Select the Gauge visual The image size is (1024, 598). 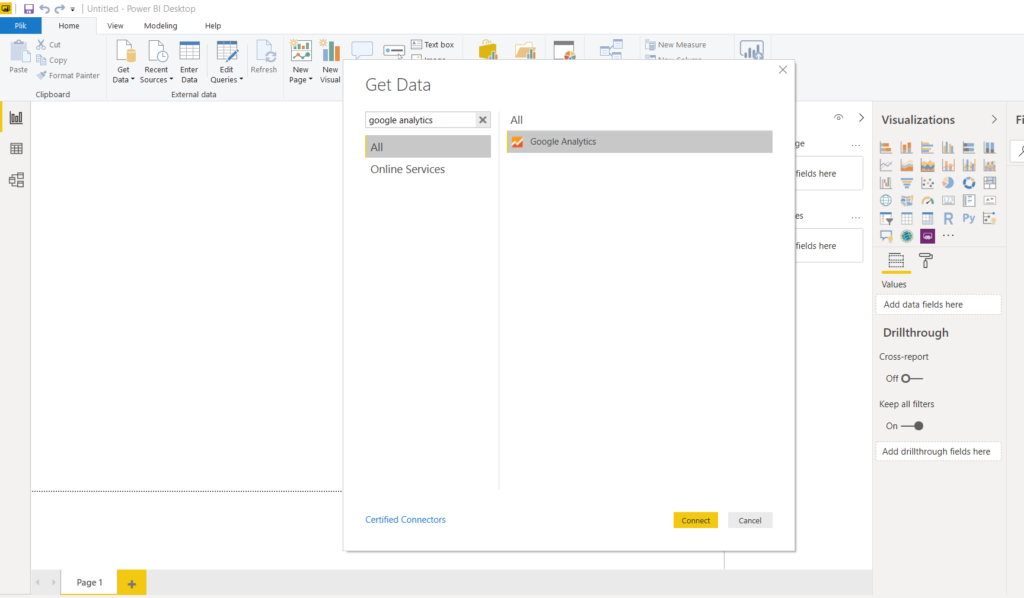(927, 201)
